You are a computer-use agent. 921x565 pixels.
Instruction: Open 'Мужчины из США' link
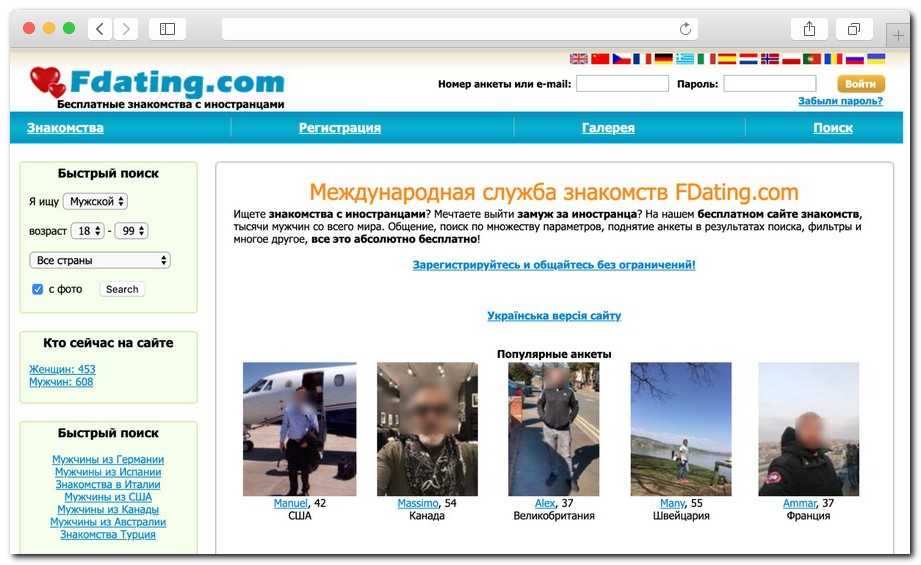(108, 497)
